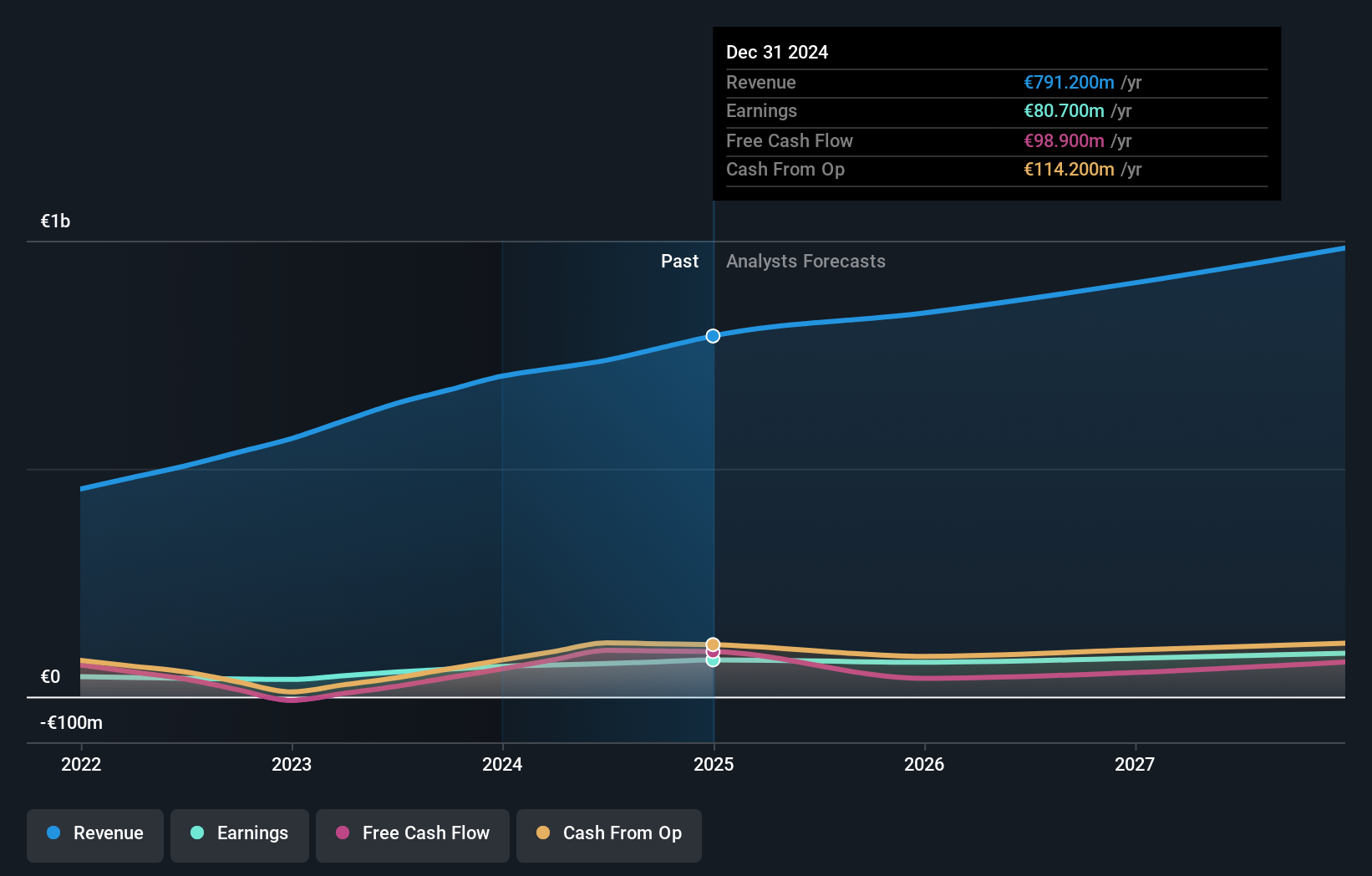Screen dimensions: 1372x876
Task: Switch to the Past section of the chart
Action: pos(679,261)
